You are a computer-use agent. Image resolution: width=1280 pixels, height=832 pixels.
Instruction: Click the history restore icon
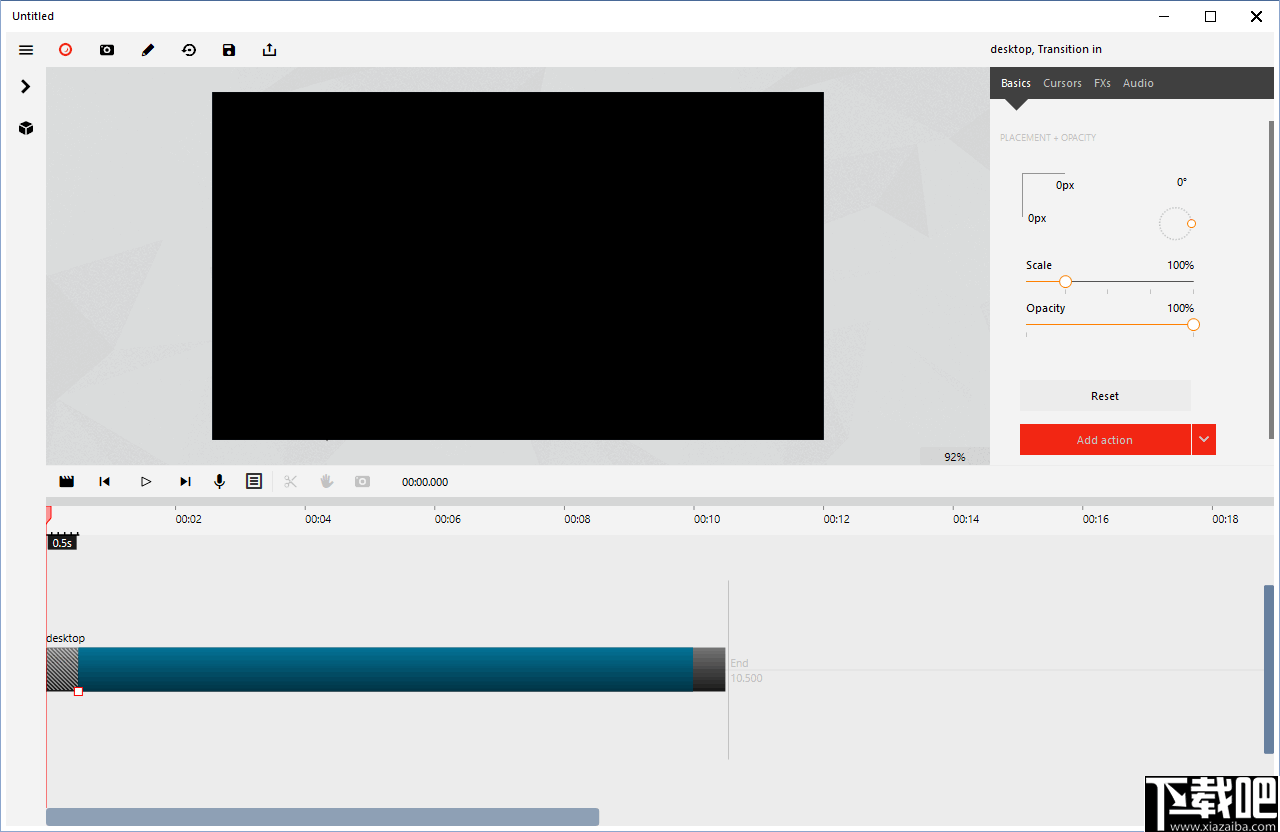pyautogui.click(x=189, y=50)
